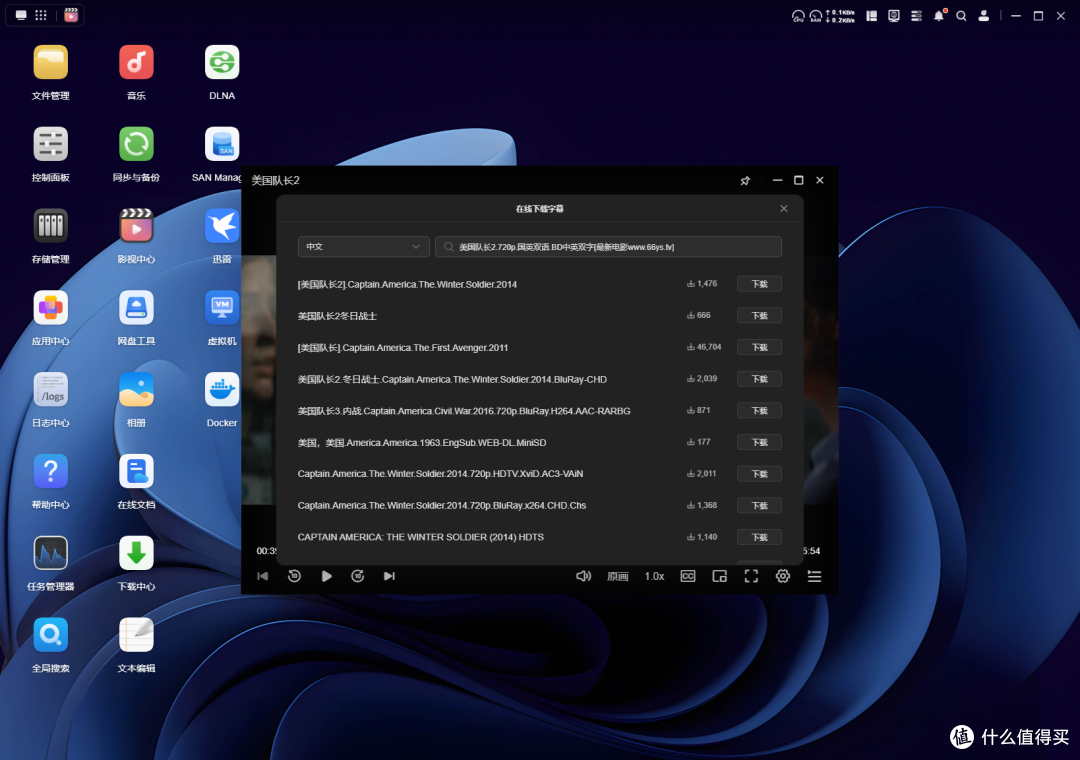Open the search magnifier in top bar

pos(961,15)
